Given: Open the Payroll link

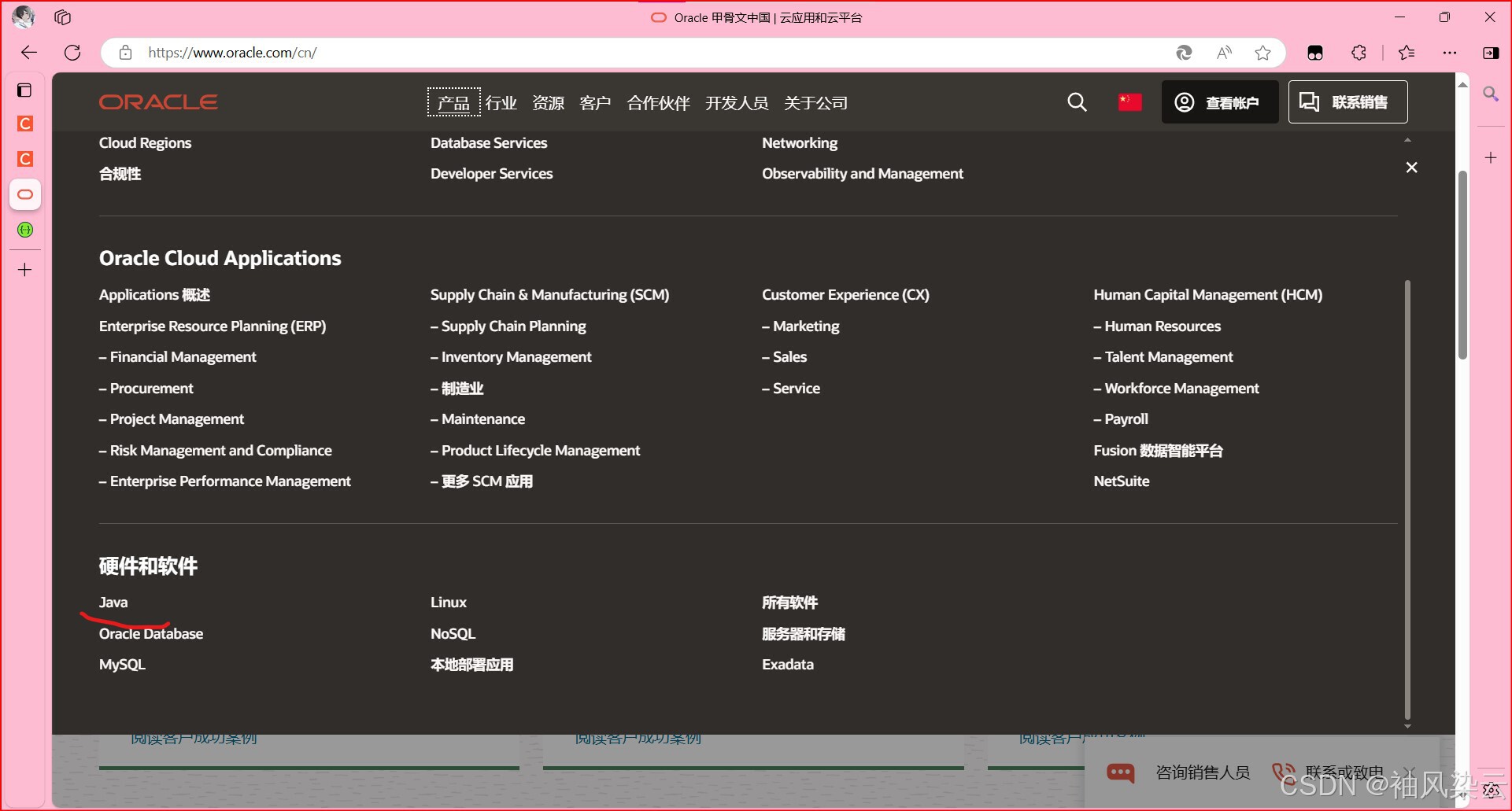Looking at the screenshot, I should [1121, 419].
